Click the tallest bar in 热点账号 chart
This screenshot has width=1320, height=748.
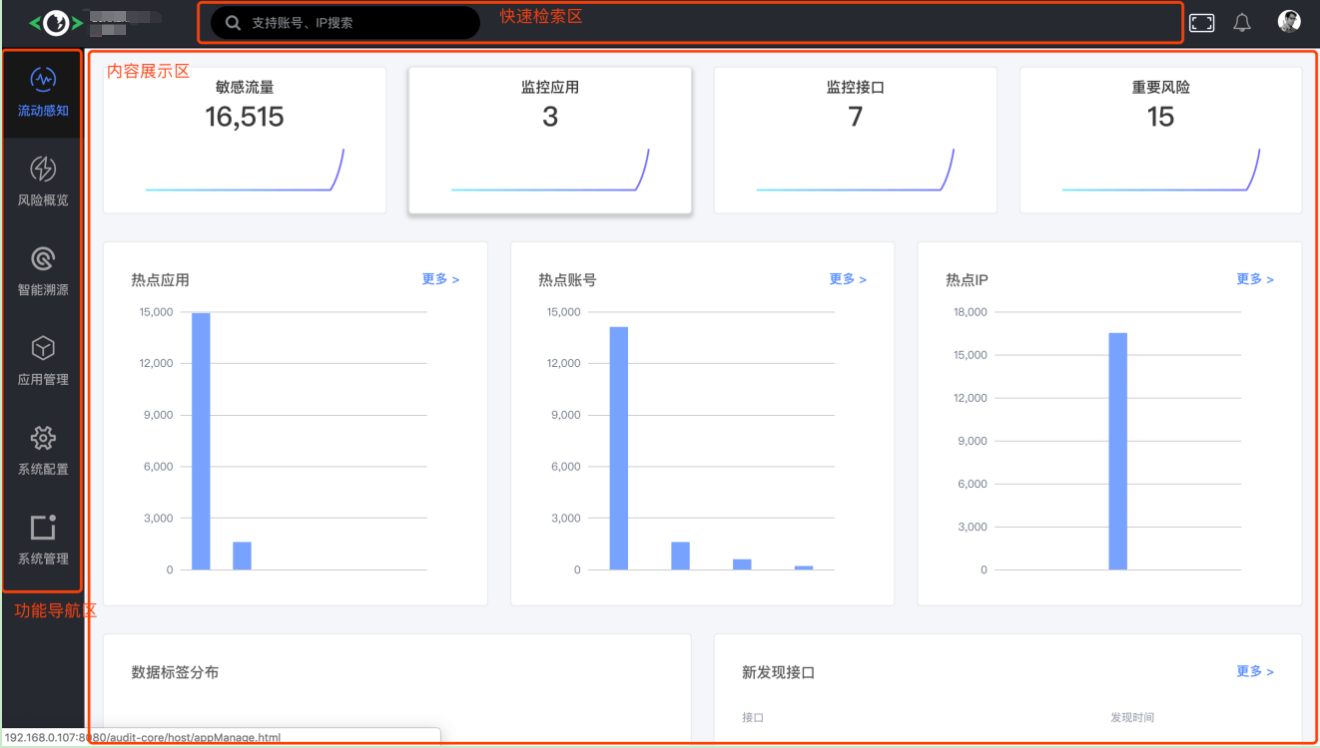[x=619, y=448]
